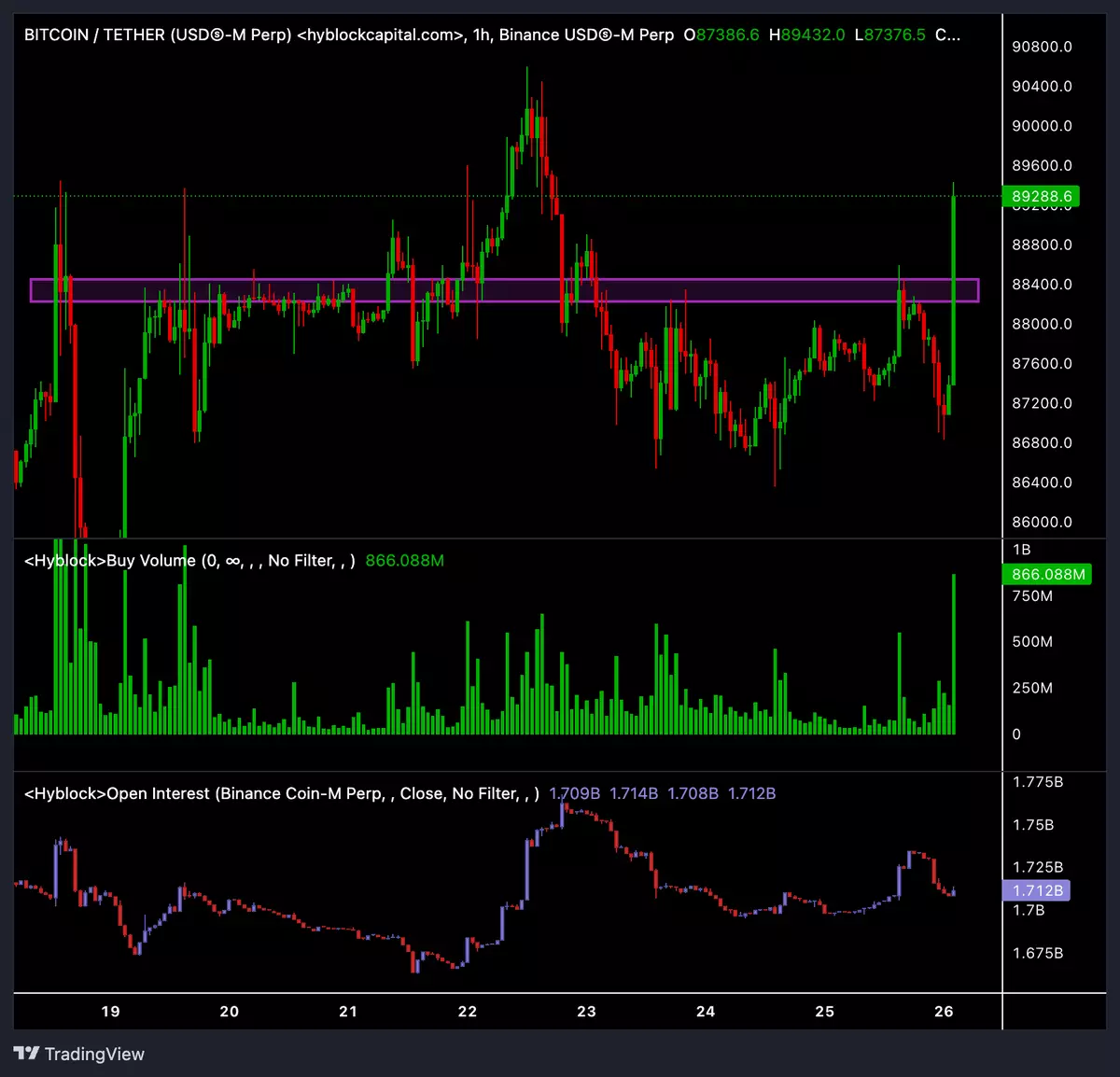
Task: Click the green 866.088M volume axis label
Action: [1047, 574]
